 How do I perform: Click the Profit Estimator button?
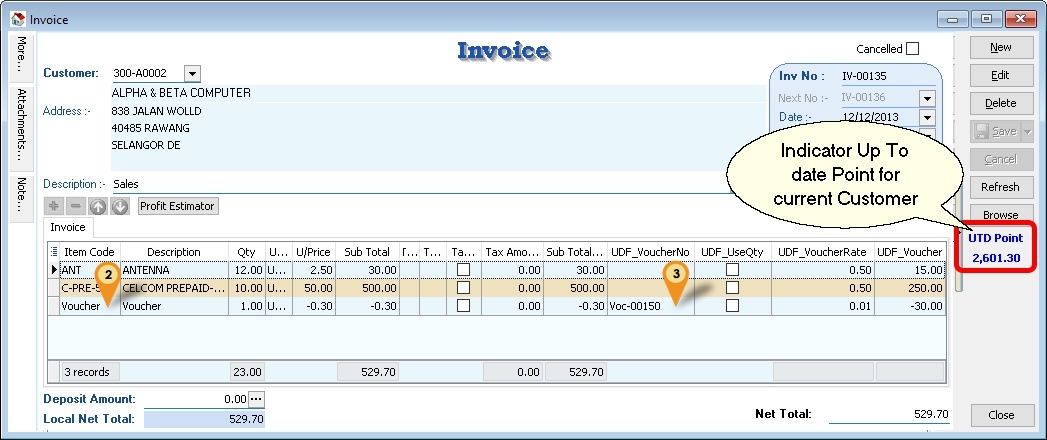[177, 206]
